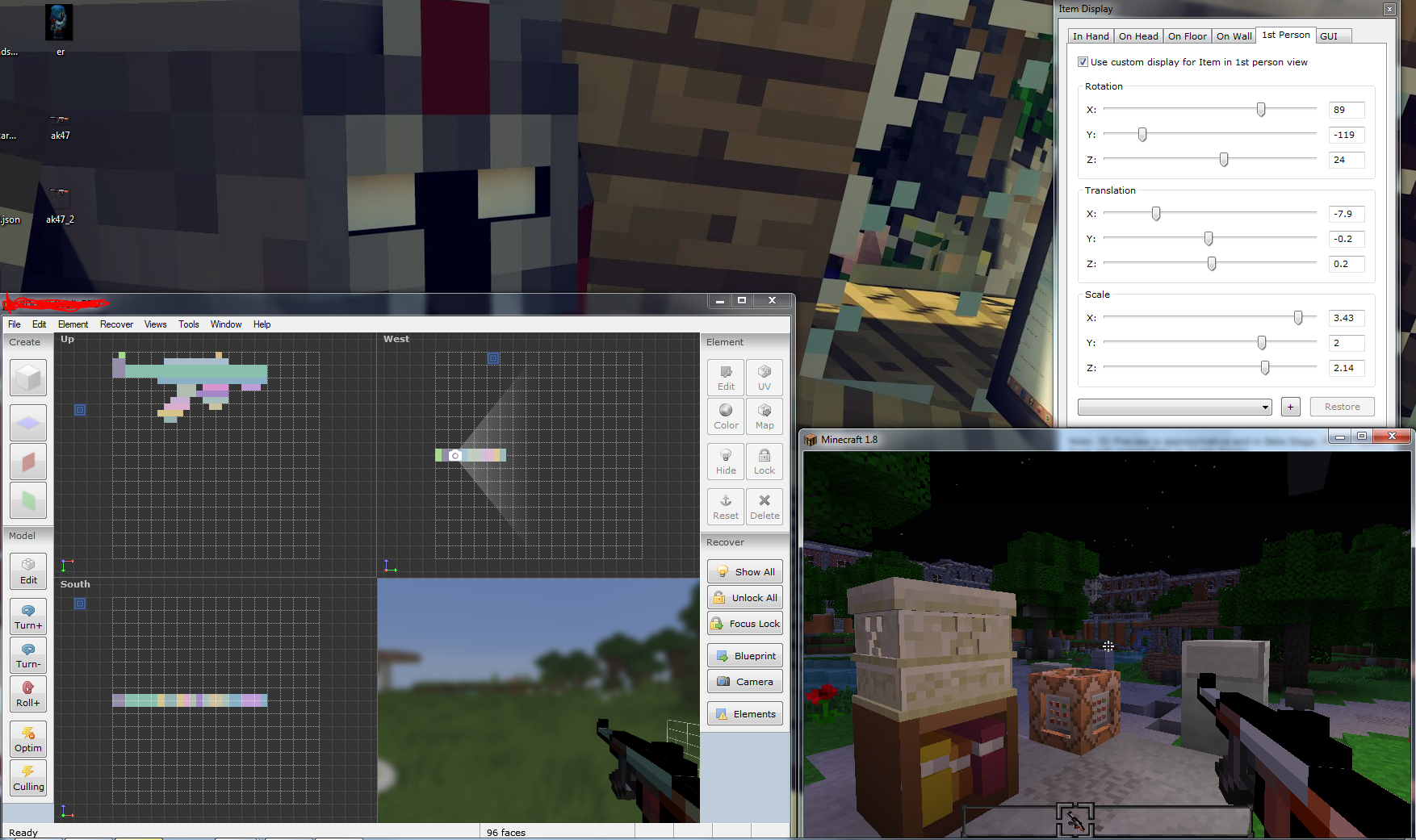1416x840 pixels.
Task: Open the Element UV editor
Action: click(x=765, y=378)
